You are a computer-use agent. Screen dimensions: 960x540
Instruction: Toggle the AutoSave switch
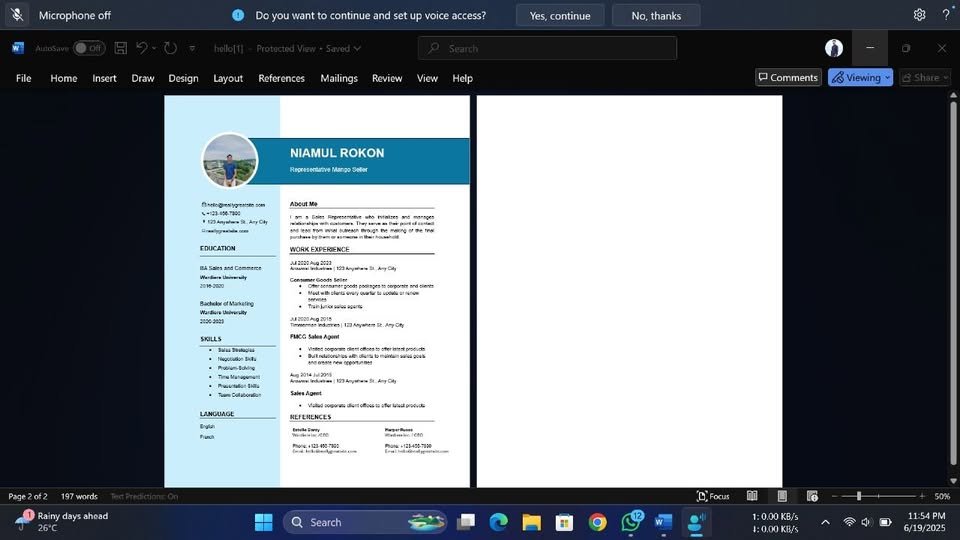point(89,48)
